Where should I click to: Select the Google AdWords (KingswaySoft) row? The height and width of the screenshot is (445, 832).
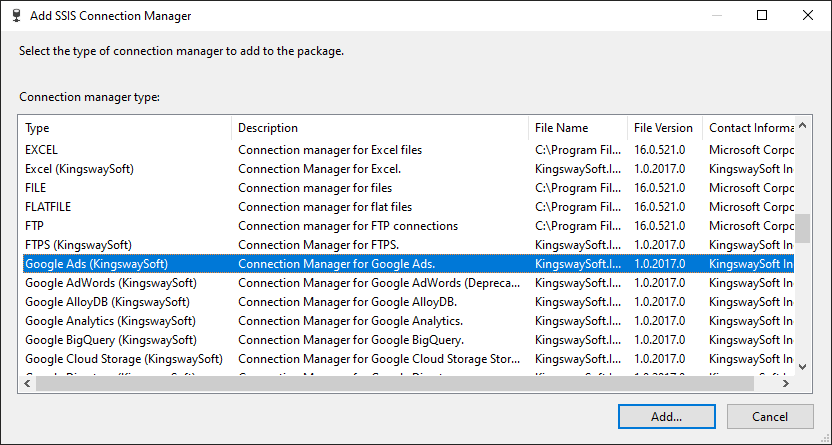[x=409, y=283]
